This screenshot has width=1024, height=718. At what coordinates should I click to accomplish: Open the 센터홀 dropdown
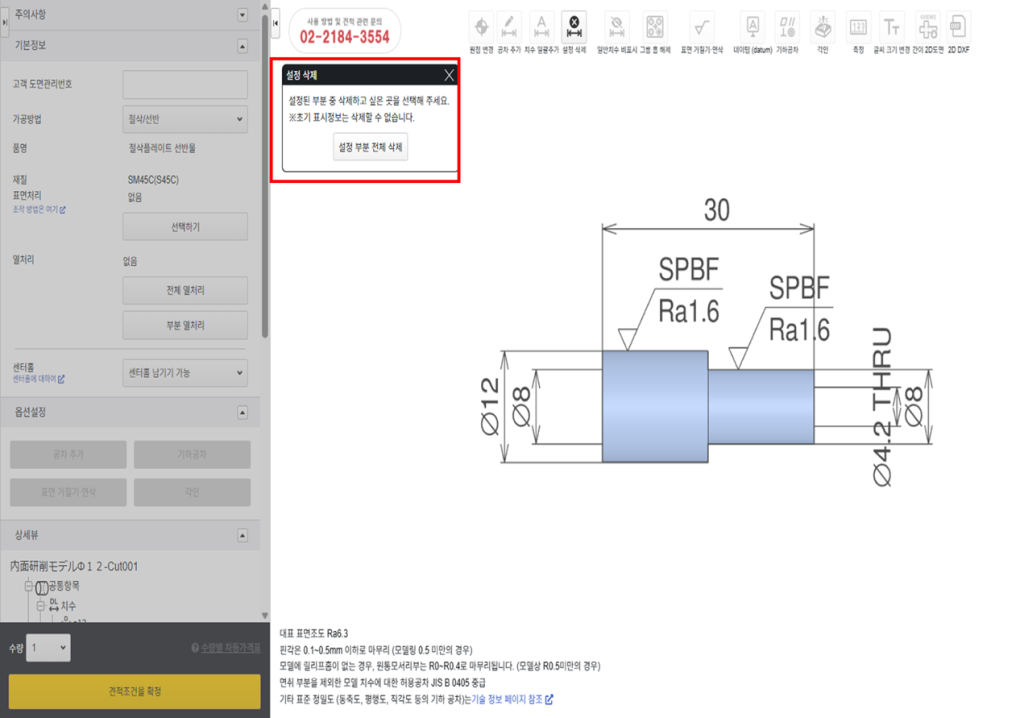click(185, 373)
